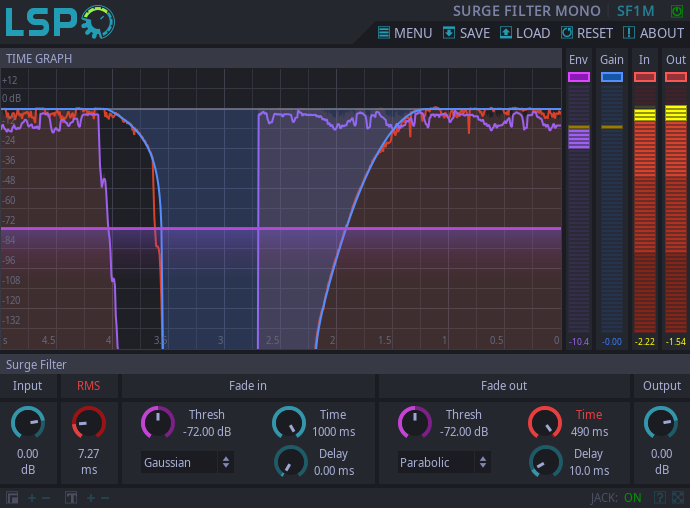The width and height of the screenshot is (690, 508).
Task: Click the Fade out section header
Action: (x=504, y=386)
